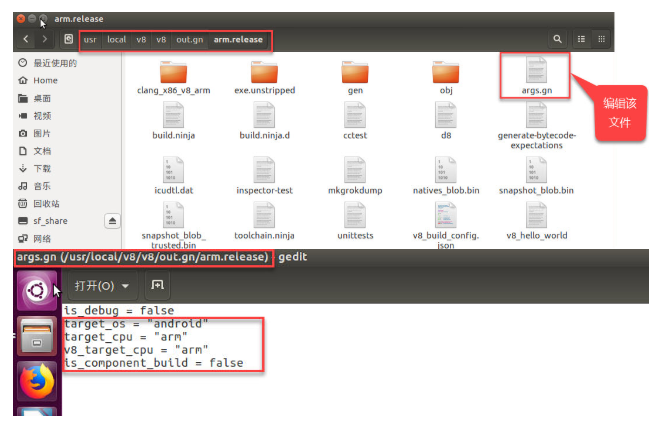Select the obj folder

tap(446, 78)
